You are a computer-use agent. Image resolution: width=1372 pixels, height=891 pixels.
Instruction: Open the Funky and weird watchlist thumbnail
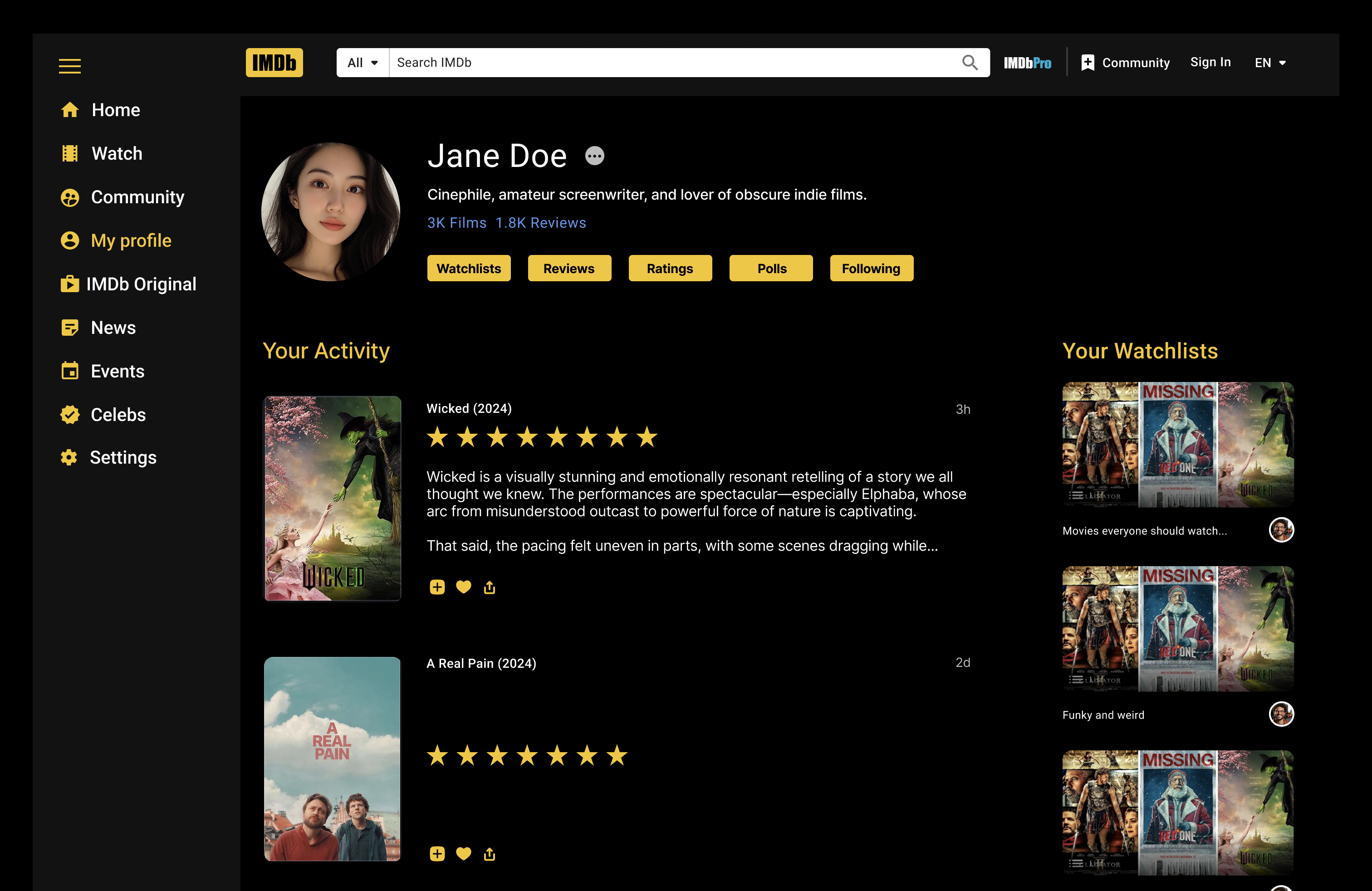1177,628
